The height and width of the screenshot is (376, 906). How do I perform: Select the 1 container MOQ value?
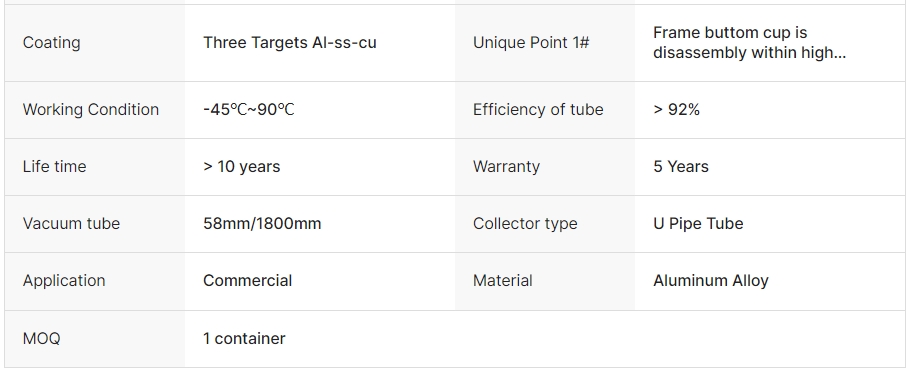tap(244, 338)
